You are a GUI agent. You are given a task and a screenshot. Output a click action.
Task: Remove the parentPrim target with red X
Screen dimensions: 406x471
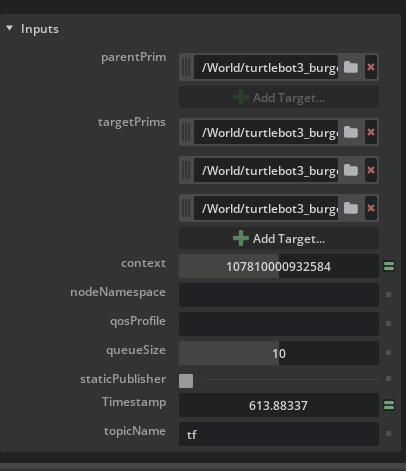pyautogui.click(x=371, y=67)
